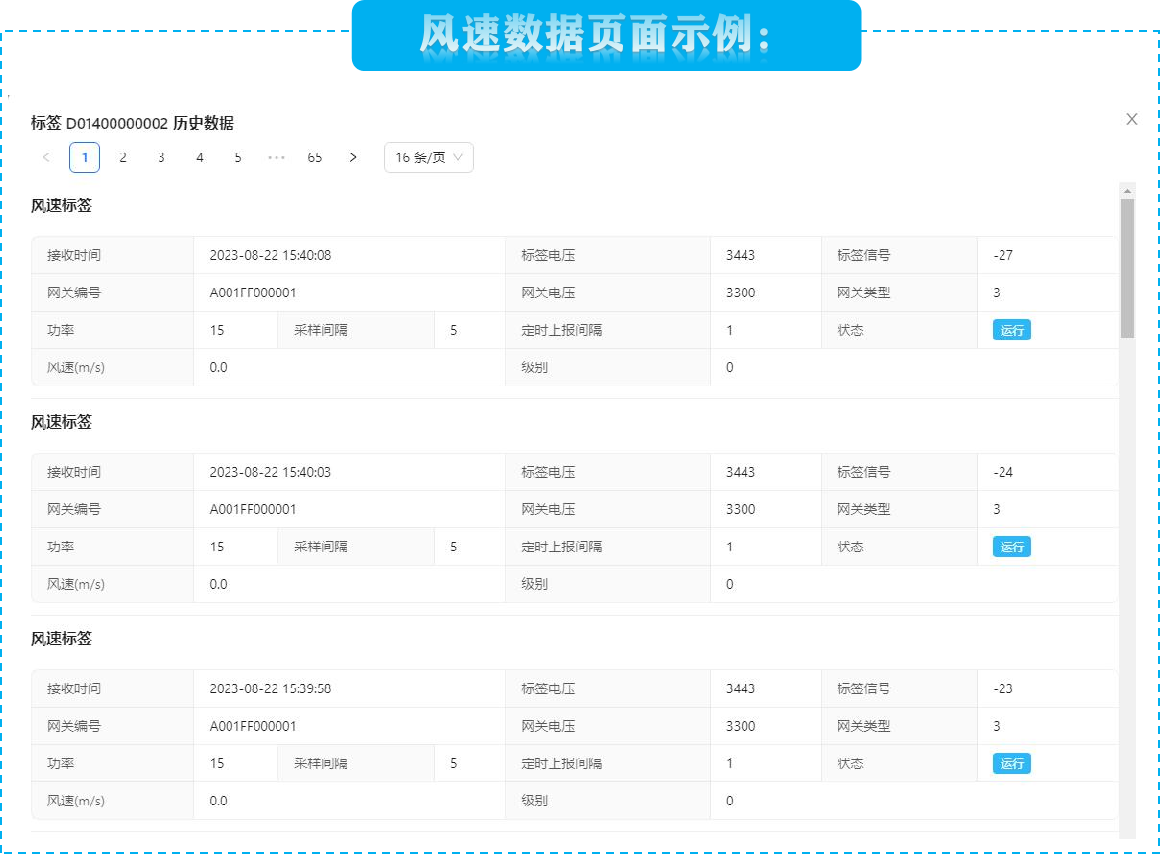Click tag signal value -24
The width and height of the screenshot is (1160, 855).
[1002, 472]
